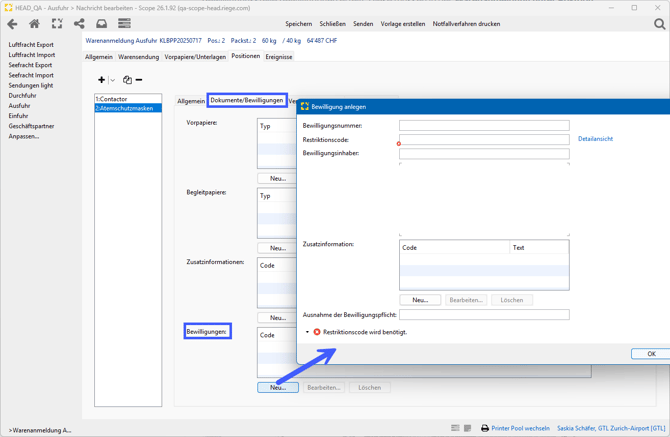Collapse the Restriktionscode error message expander
The image size is (670, 437).
tap(307, 332)
